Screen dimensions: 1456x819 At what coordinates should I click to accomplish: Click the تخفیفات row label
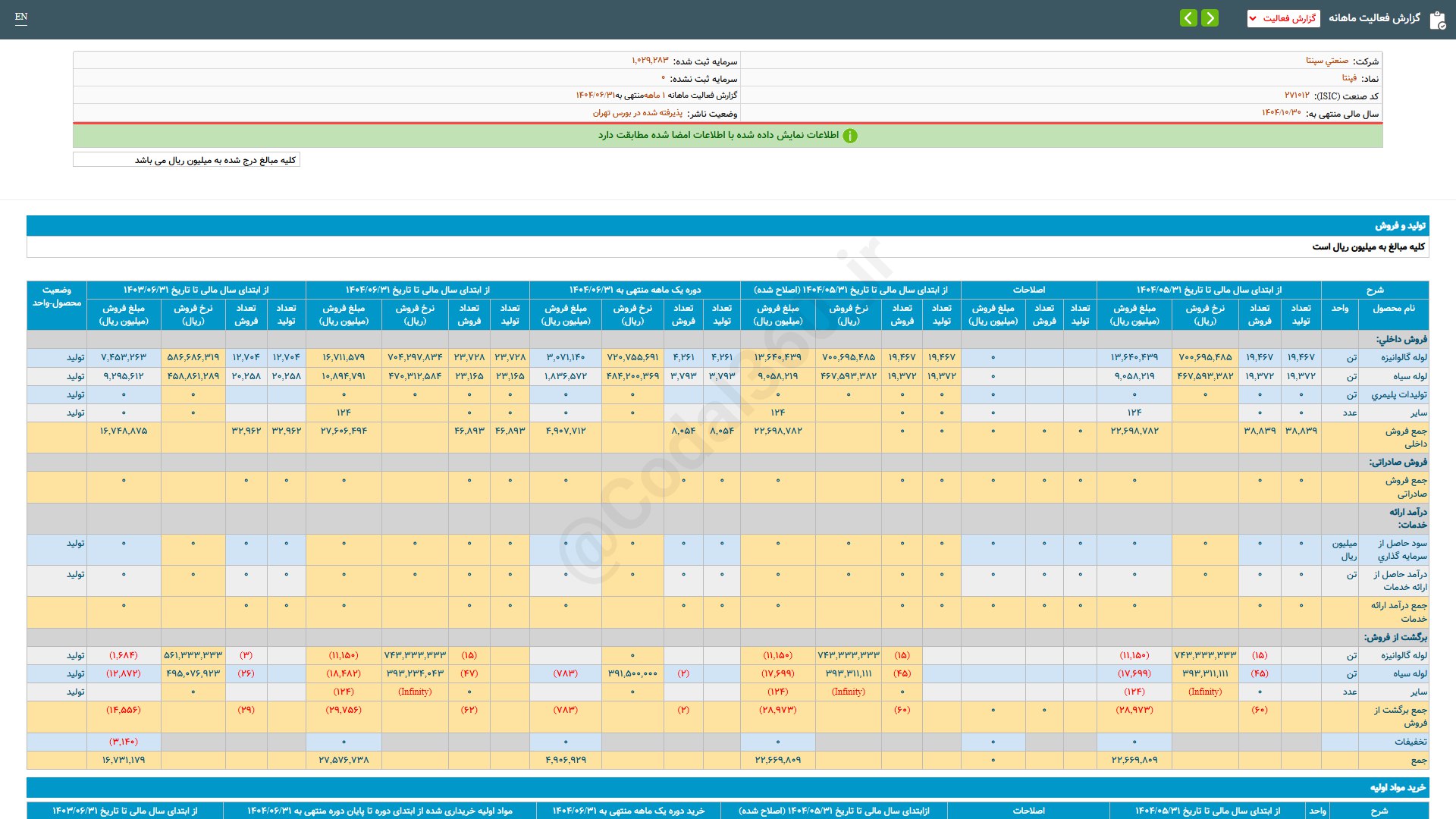pyautogui.click(x=1410, y=742)
